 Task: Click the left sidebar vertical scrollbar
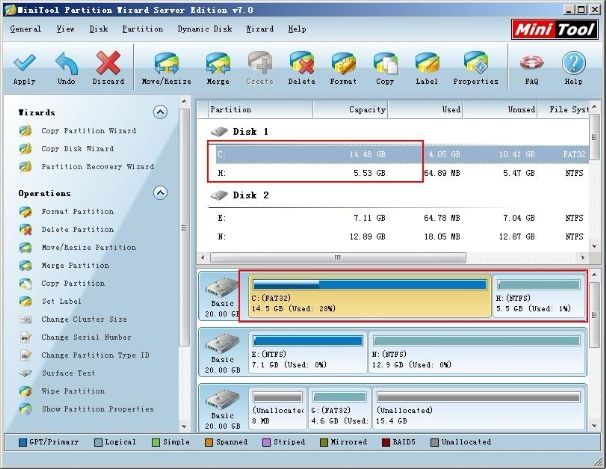pyautogui.click(x=184, y=228)
